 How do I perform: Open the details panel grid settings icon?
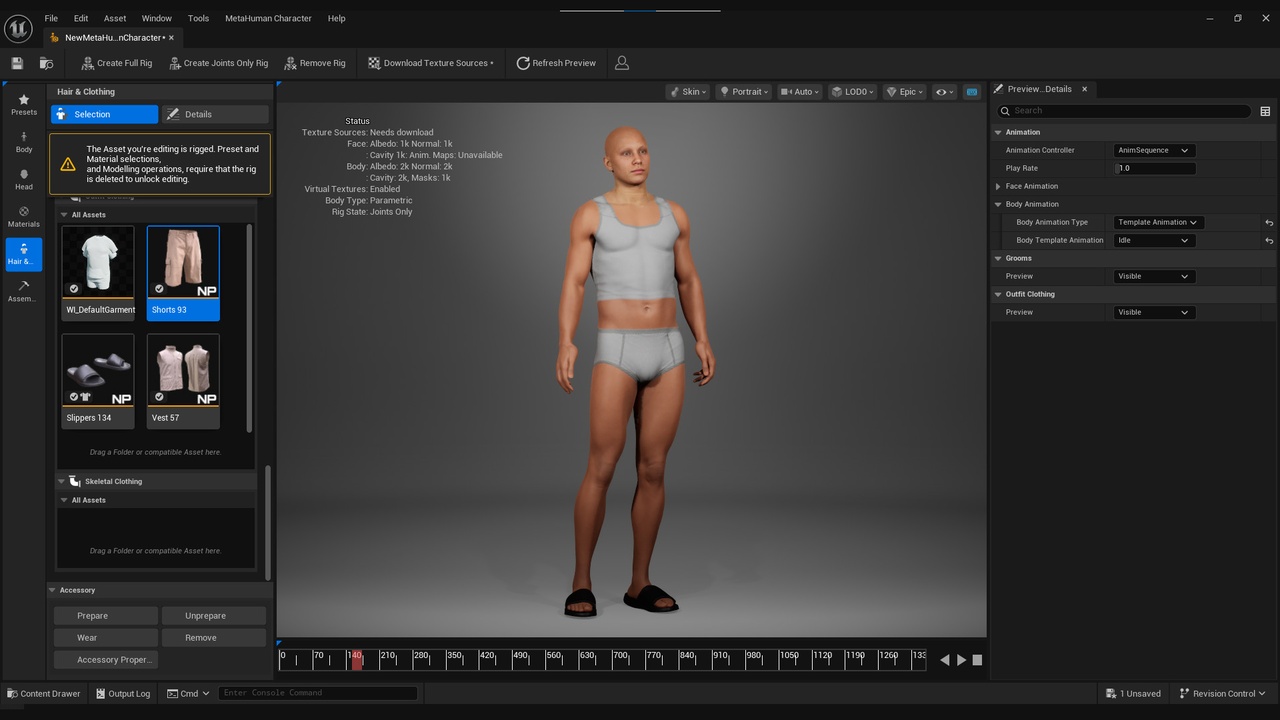(x=1265, y=111)
